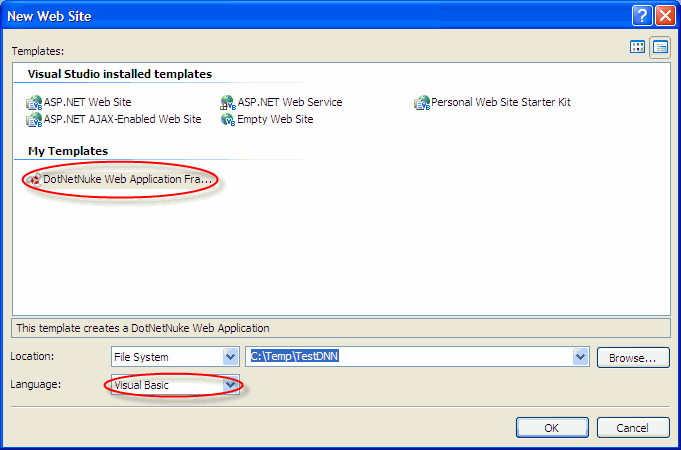Click the Location: label
This screenshot has width=681, height=450.
33,357
